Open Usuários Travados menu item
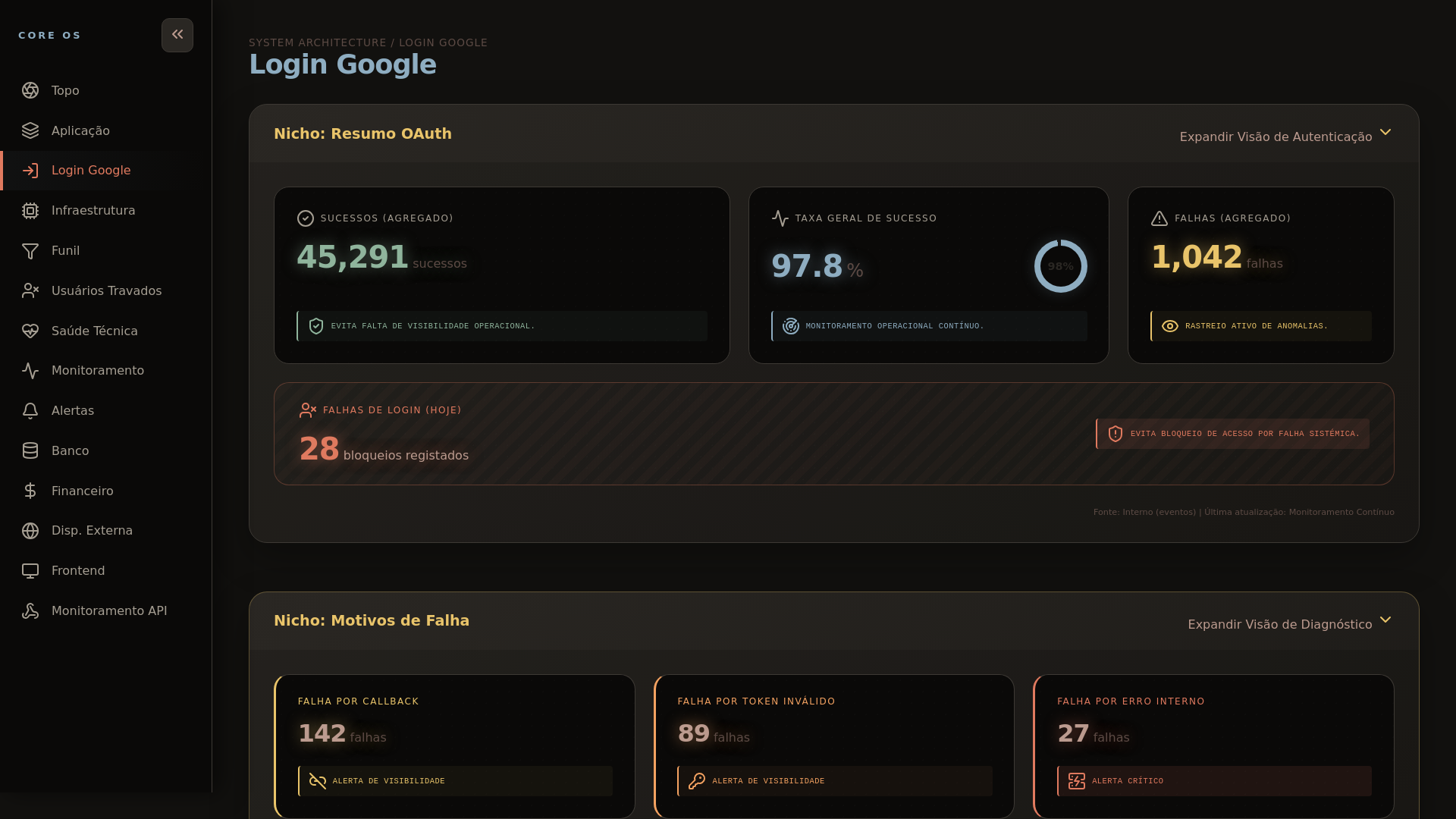This screenshot has height=819, width=1456. 106,290
